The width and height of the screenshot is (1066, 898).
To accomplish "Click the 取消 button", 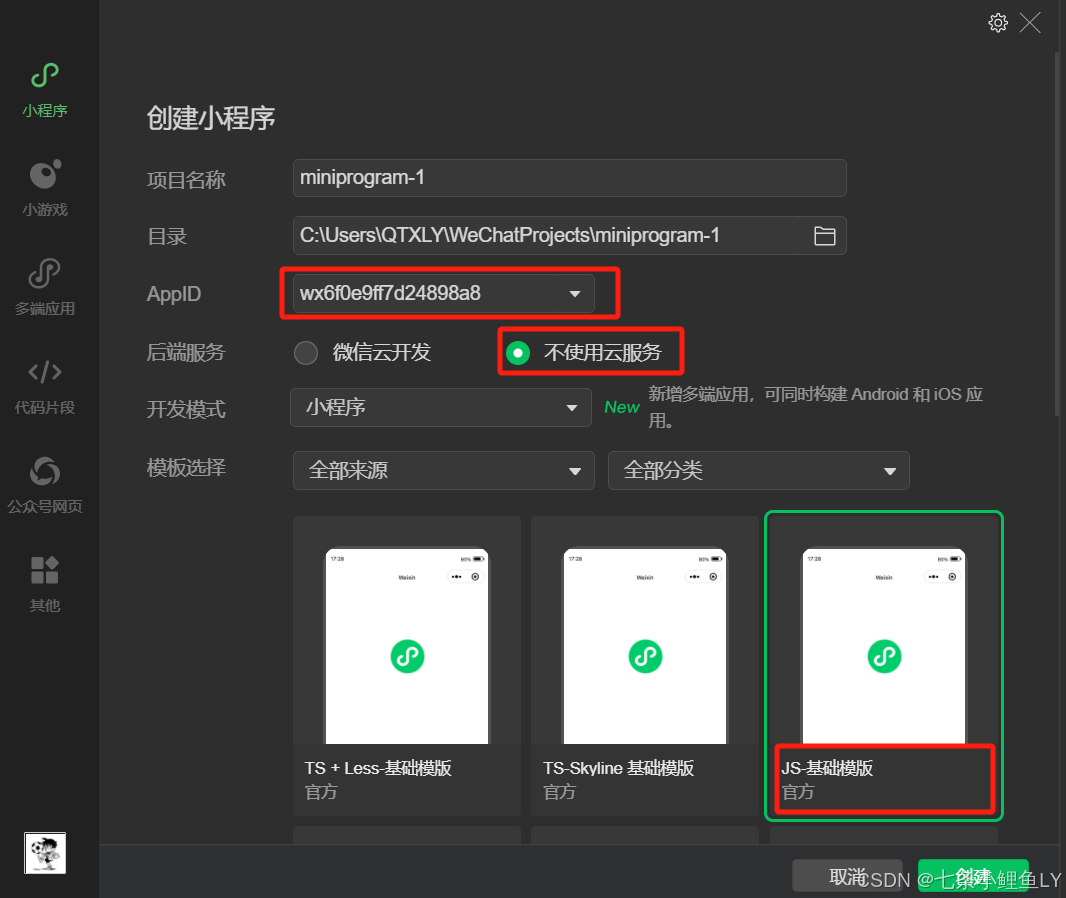I will tap(847, 876).
